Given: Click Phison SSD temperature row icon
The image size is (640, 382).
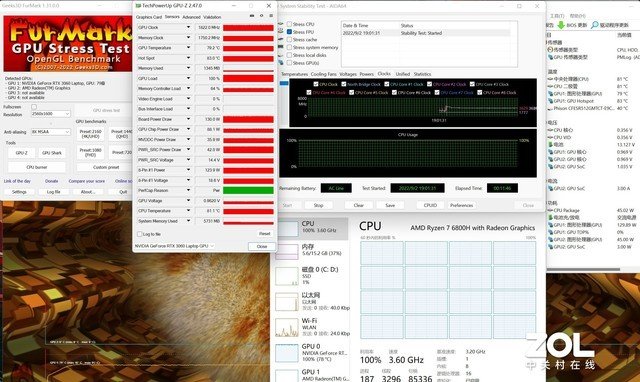Looking at the screenshot, I should pyautogui.click(x=550, y=108).
